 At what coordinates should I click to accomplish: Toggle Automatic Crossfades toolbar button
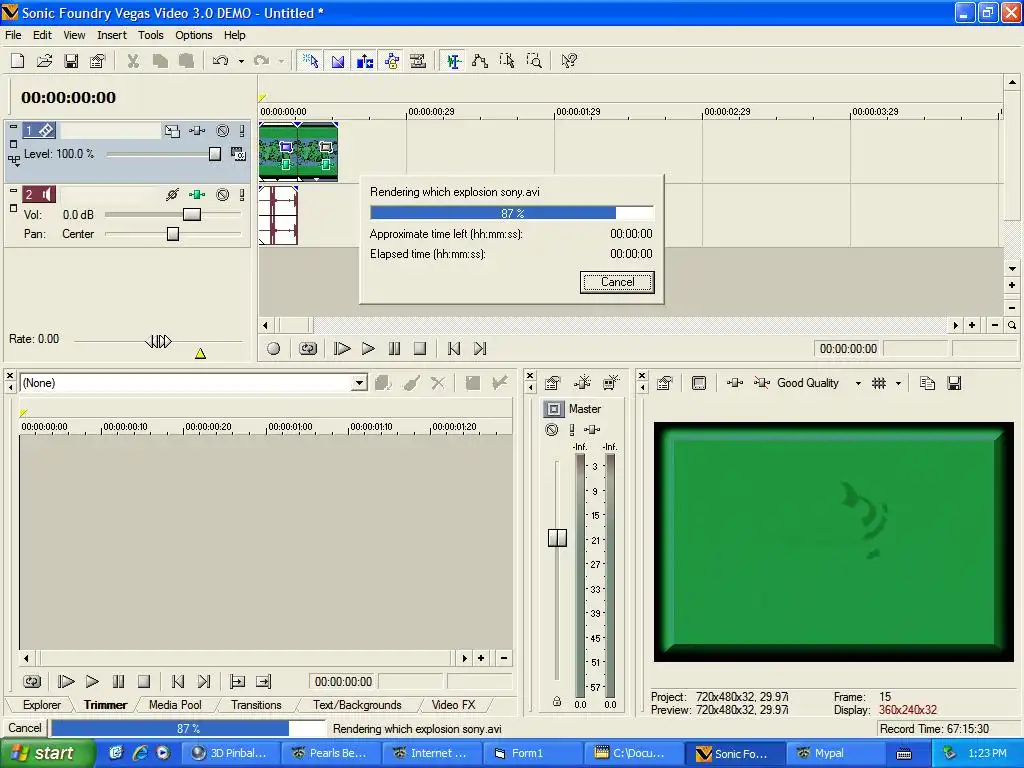(338, 61)
